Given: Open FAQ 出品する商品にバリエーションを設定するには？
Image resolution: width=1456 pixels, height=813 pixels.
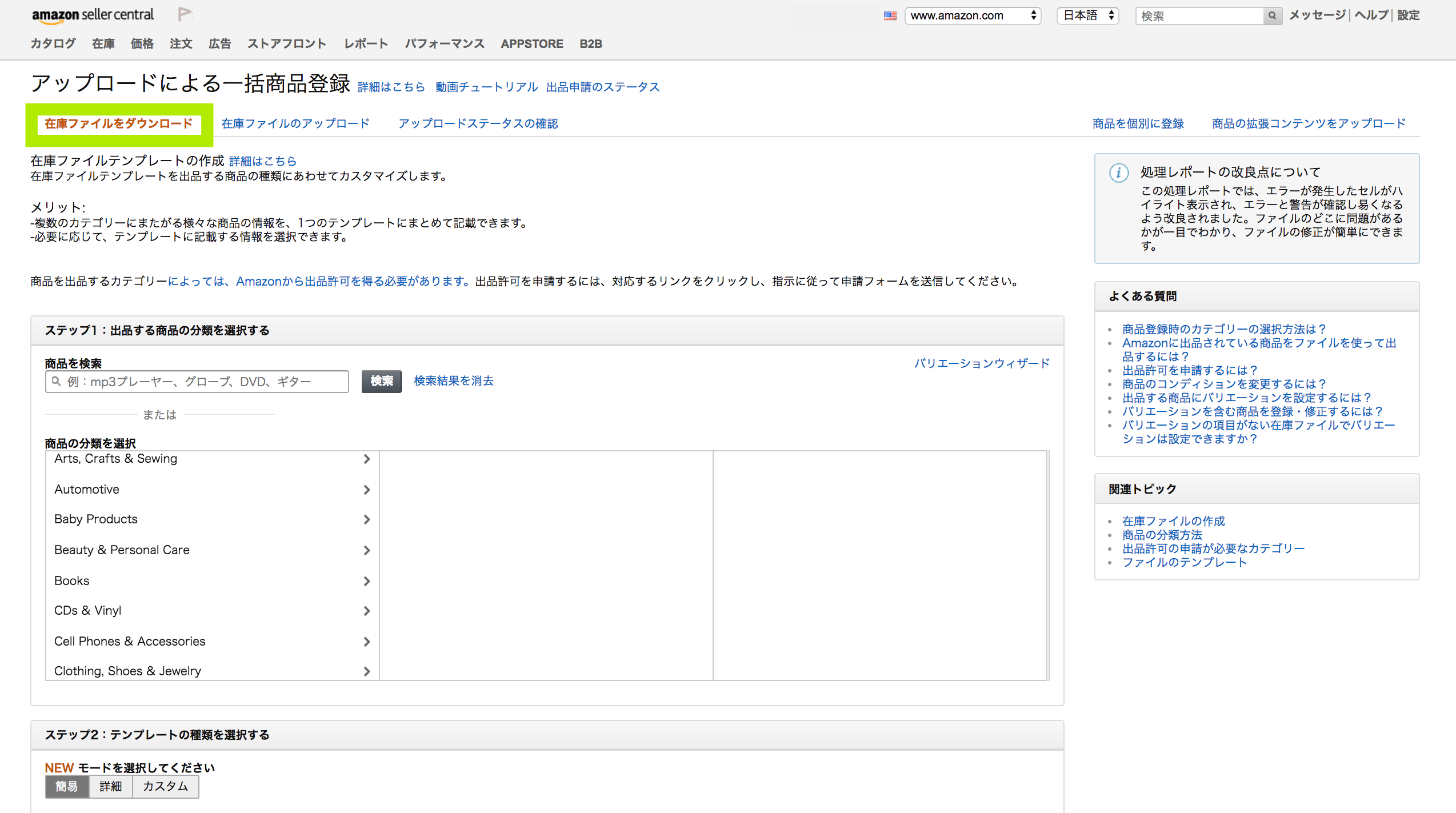Looking at the screenshot, I should pos(1247,398).
